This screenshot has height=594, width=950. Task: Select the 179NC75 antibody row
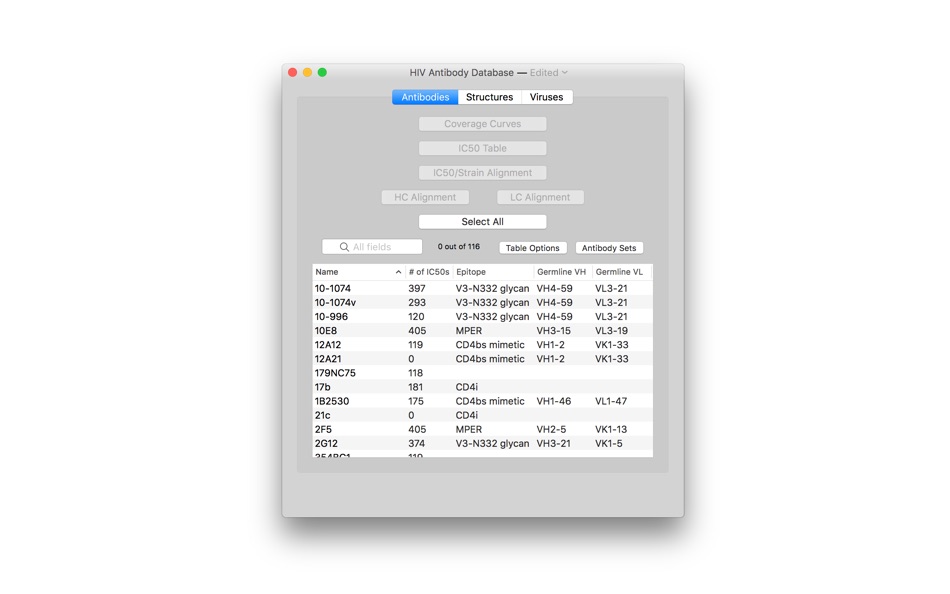[x=482, y=373]
